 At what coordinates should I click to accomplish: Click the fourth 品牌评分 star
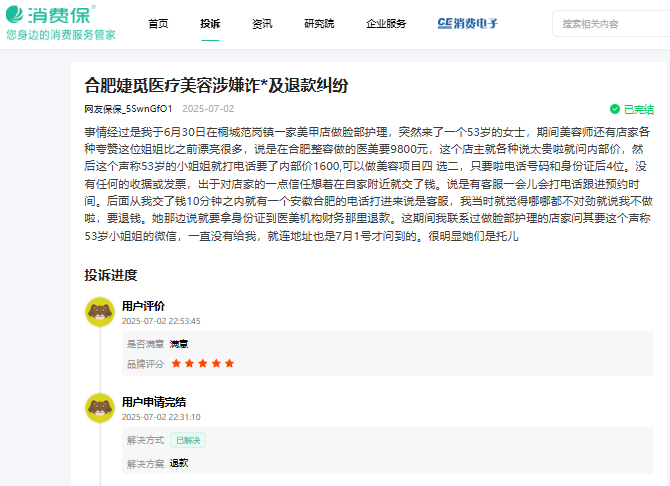(216, 363)
